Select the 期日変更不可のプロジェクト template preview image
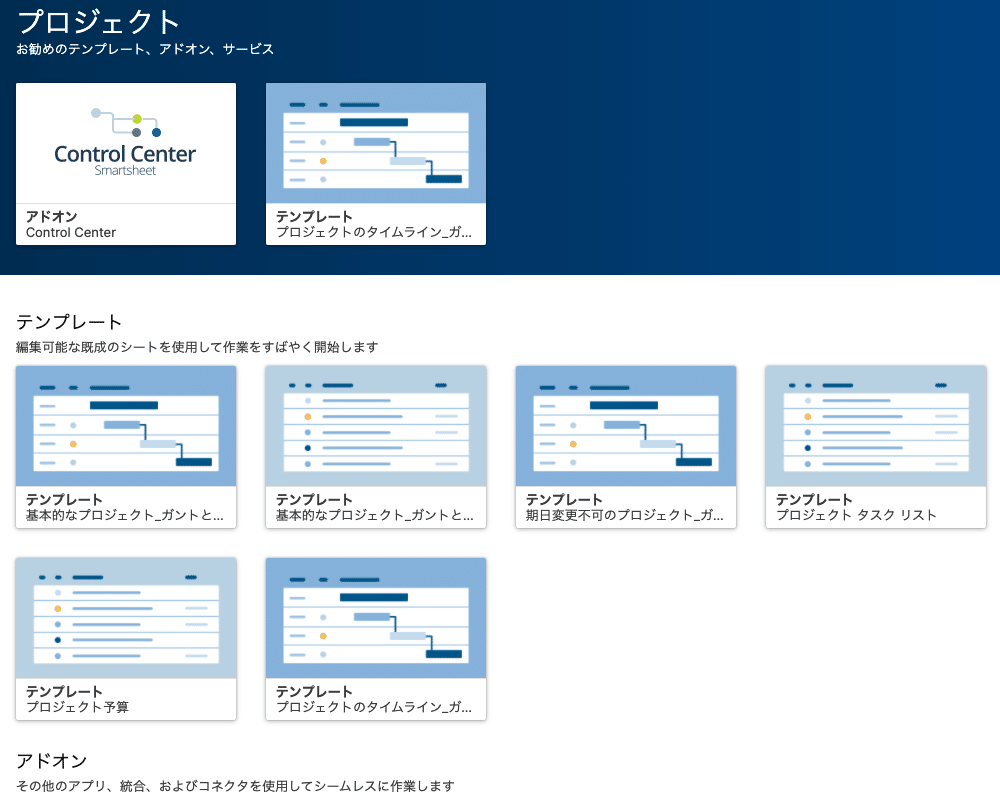Image resolution: width=1000 pixels, height=800 pixels. tap(625, 426)
